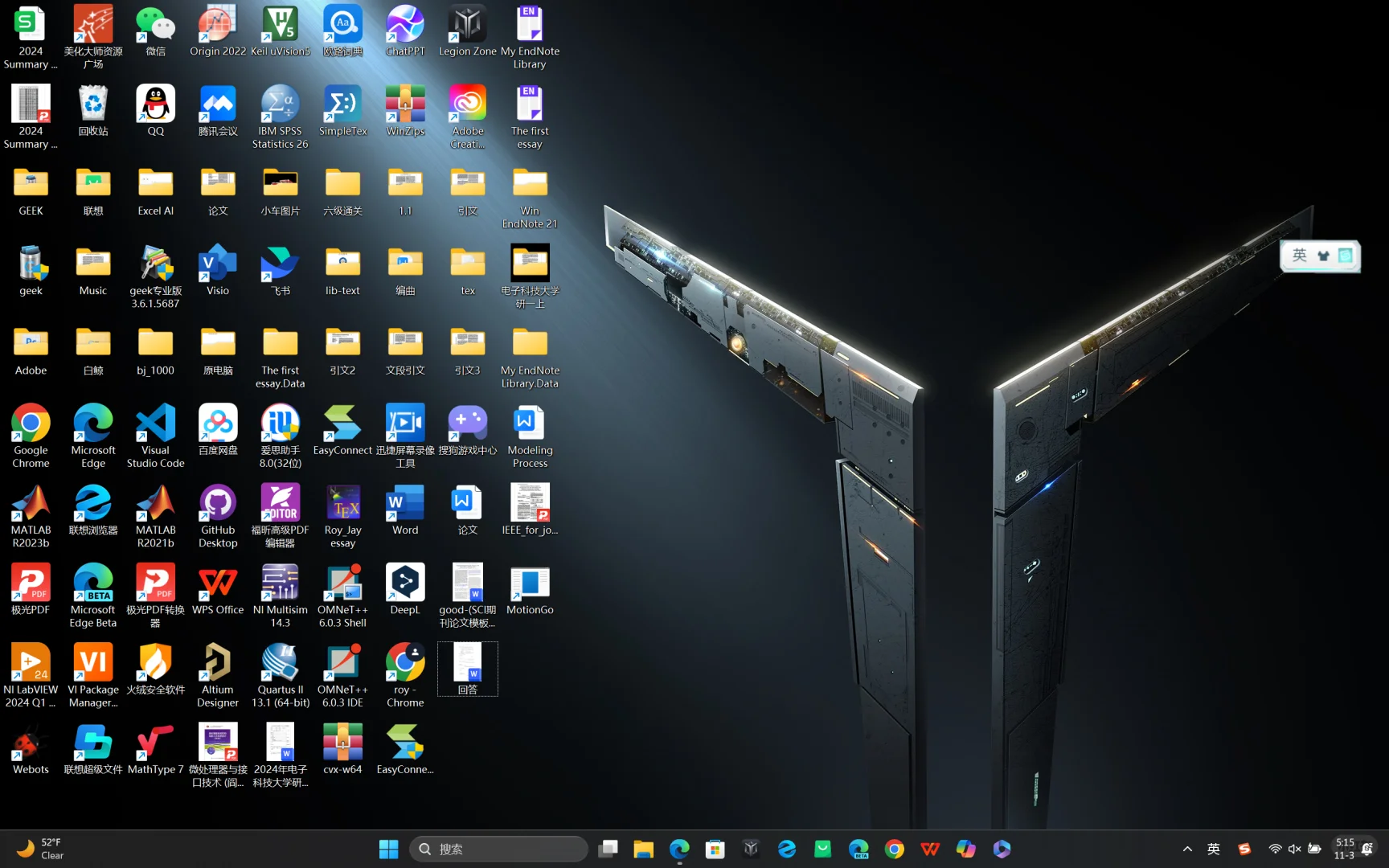This screenshot has width=1389, height=868.
Task: Open Visio desktop shortcut
Action: pyautogui.click(x=218, y=271)
